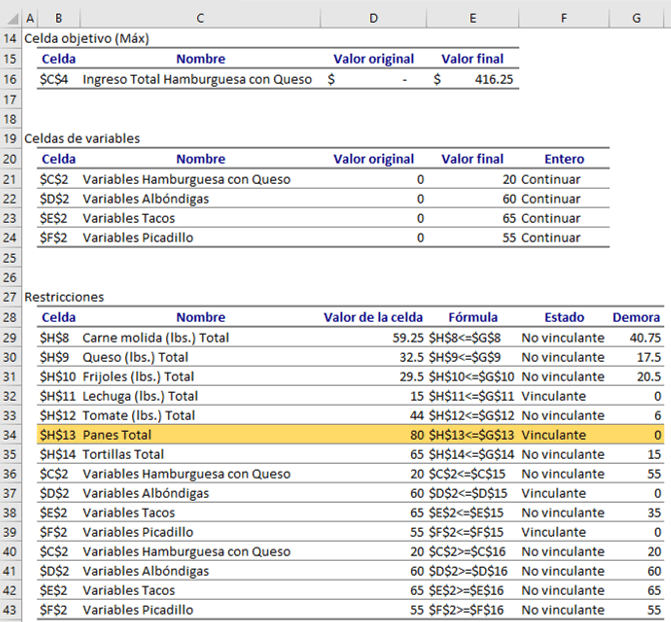The height and width of the screenshot is (622, 671).
Task: Click 'Celda objetivo (Máx)' cell
Action: tap(87, 39)
